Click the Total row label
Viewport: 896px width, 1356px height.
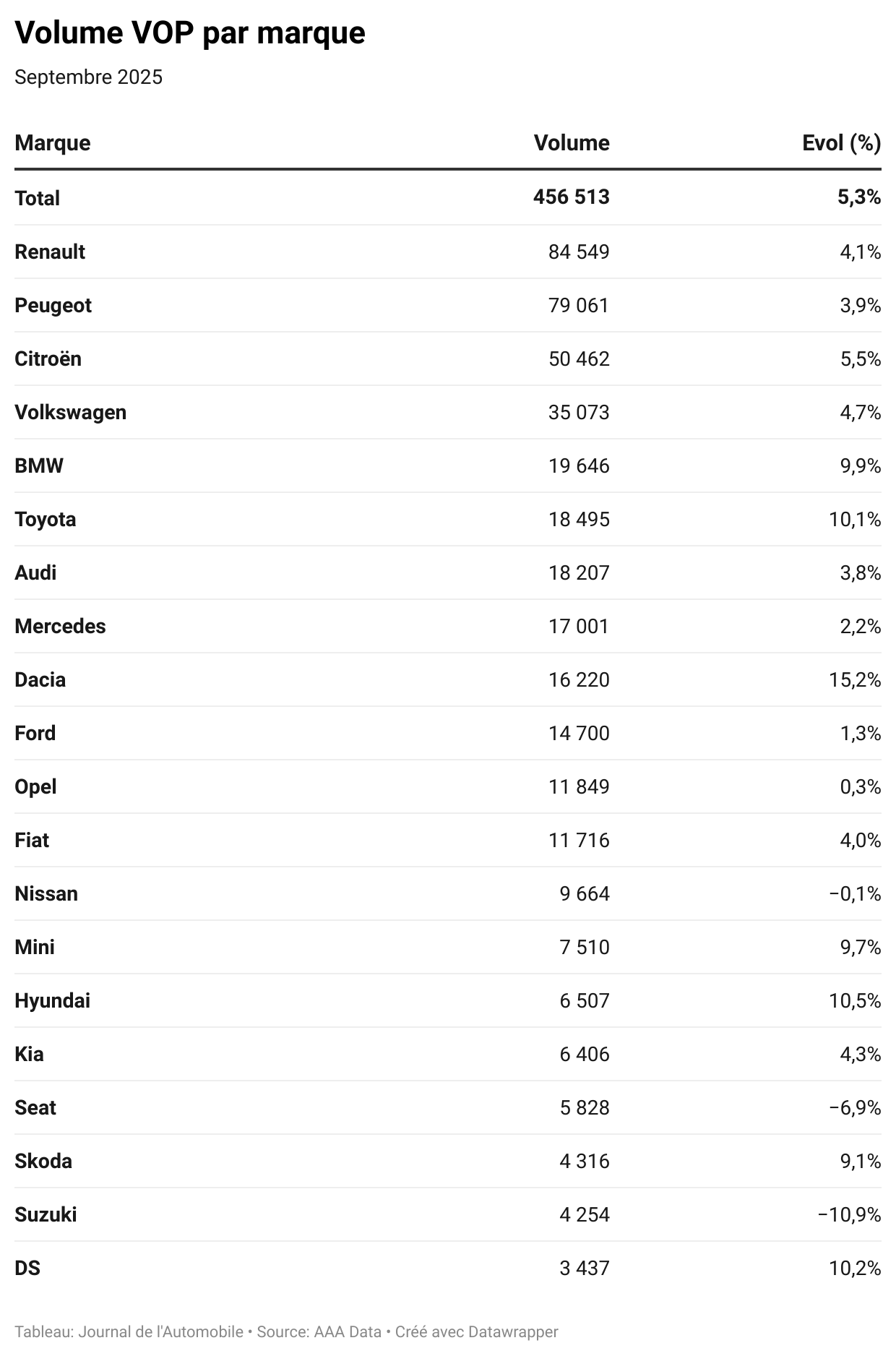click(x=38, y=198)
